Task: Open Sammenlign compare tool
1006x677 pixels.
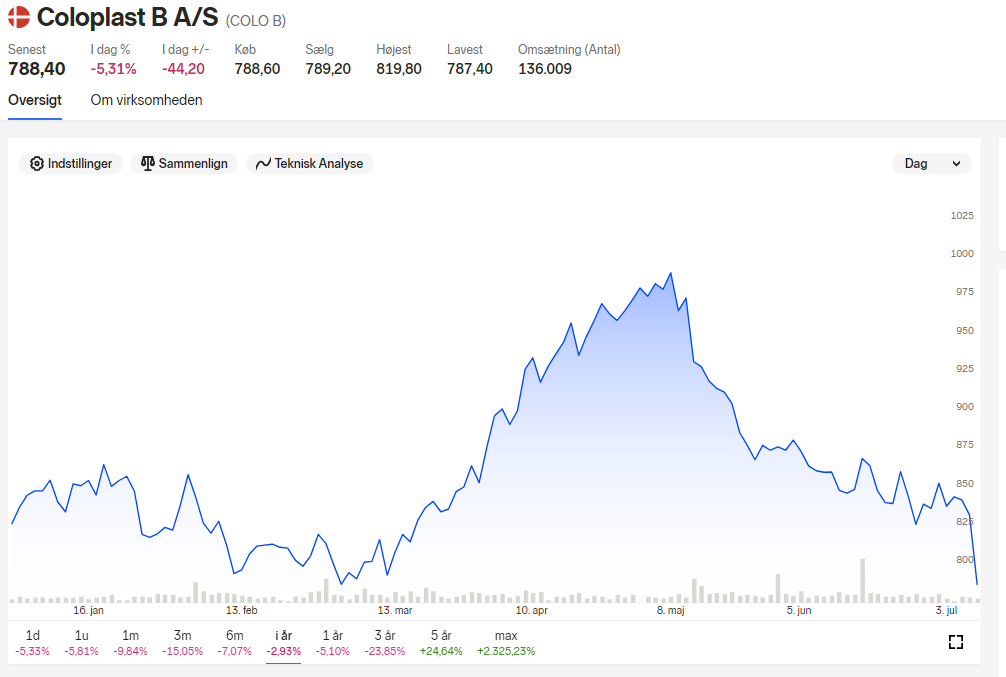Action: [x=184, y=164]
